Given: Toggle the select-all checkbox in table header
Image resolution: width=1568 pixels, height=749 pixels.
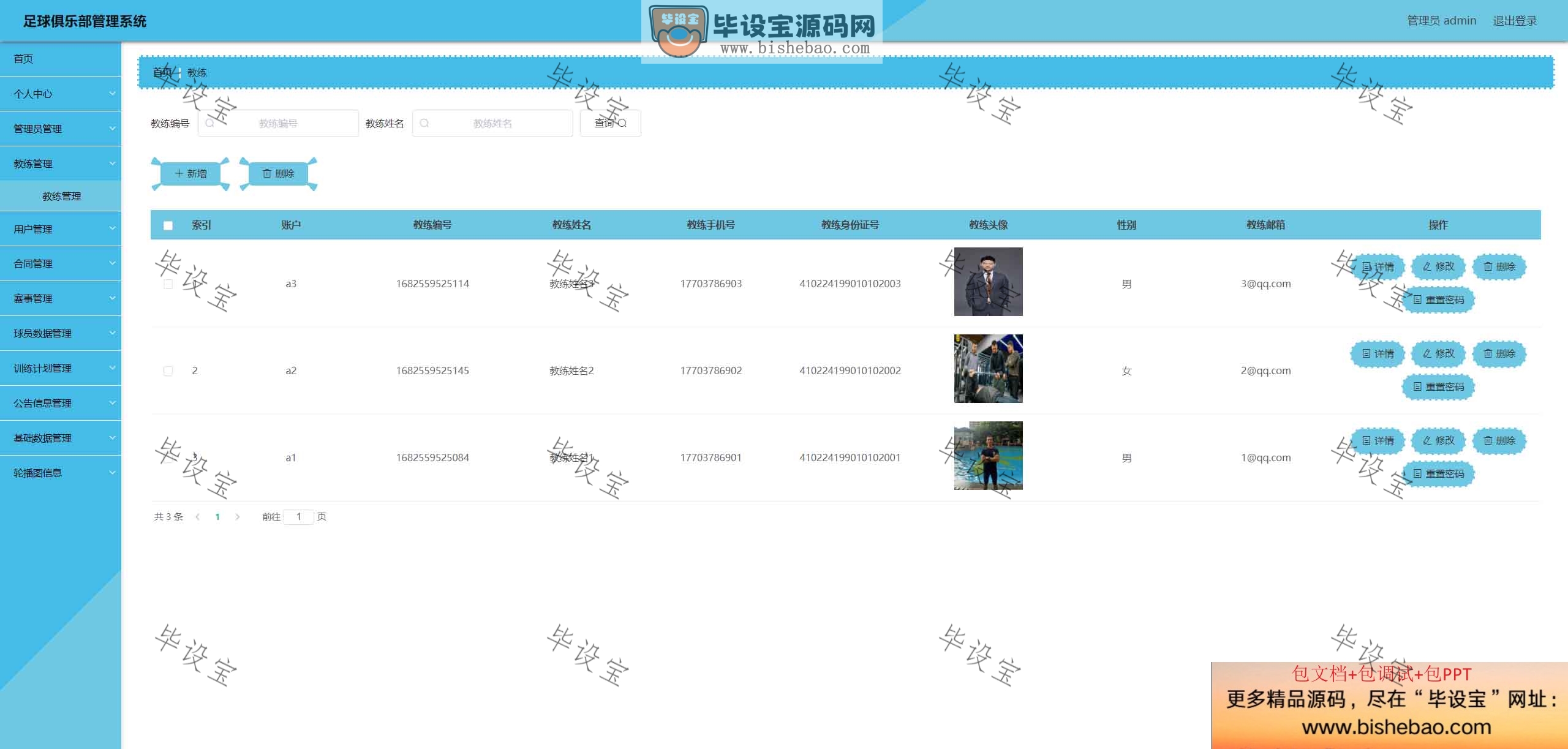Looking at the screenshot, I should pyautogui.click(x=168, y=225).
